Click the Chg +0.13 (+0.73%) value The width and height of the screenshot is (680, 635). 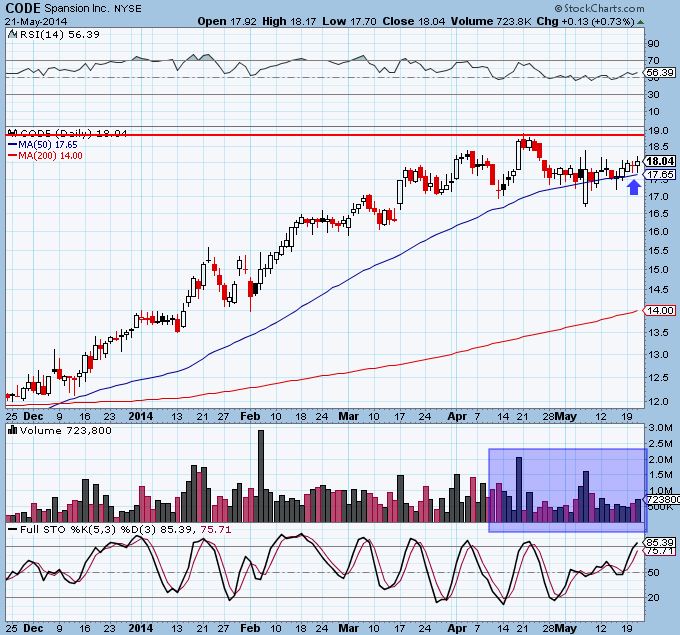585,21
